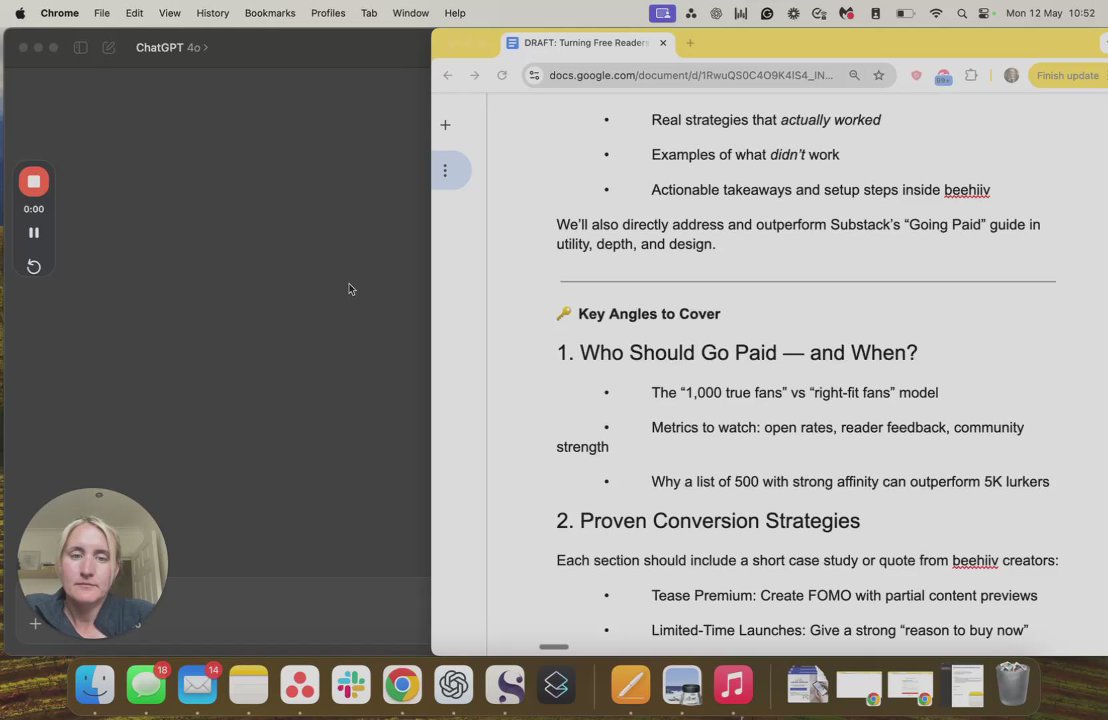Close the DRAFT Google Docs tab

663,43
